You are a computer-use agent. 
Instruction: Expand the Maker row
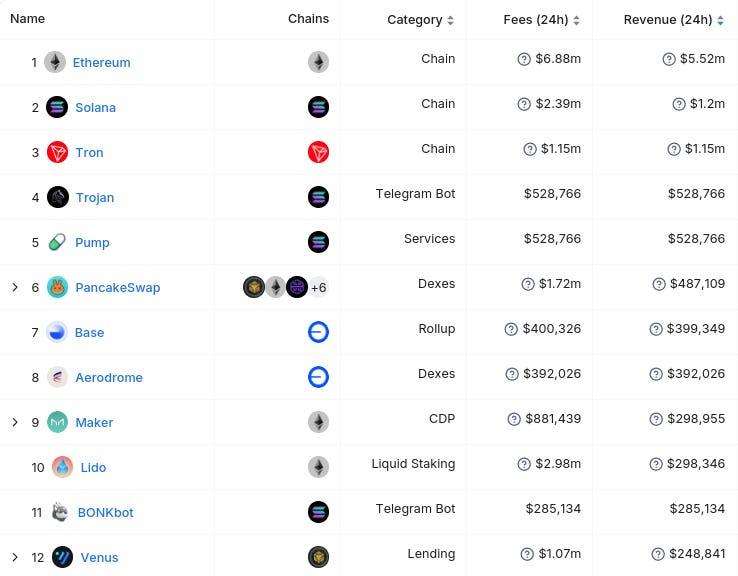tap(15, 422)
